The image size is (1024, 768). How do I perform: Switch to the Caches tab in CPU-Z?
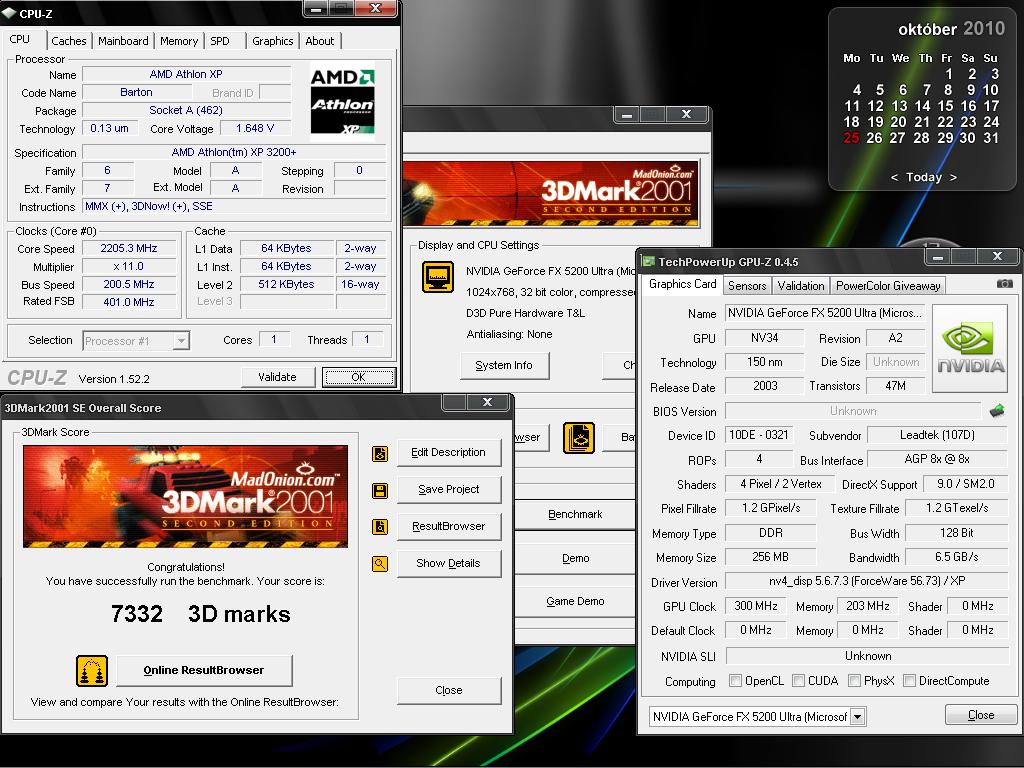click(69, 40)
